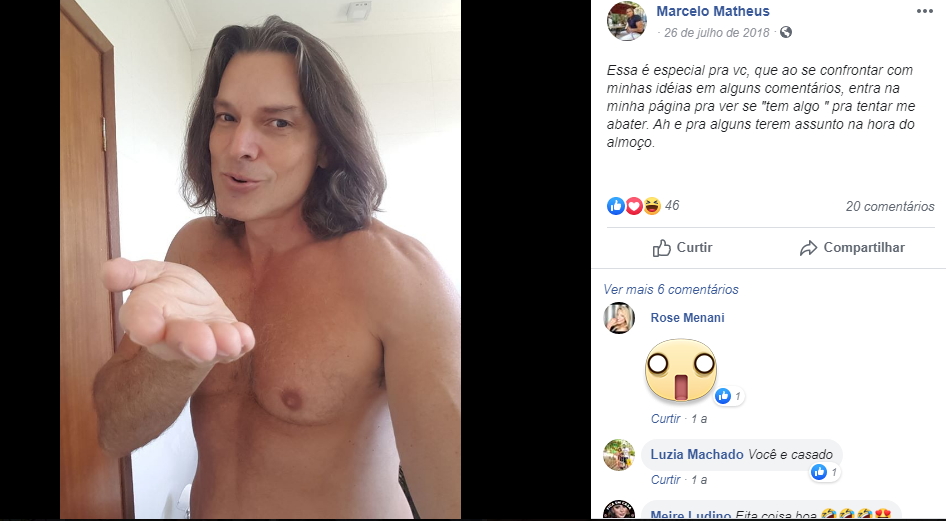Click Luzia Machado's name link
Viewport: 946px width, 521px height.
(697, 455)
